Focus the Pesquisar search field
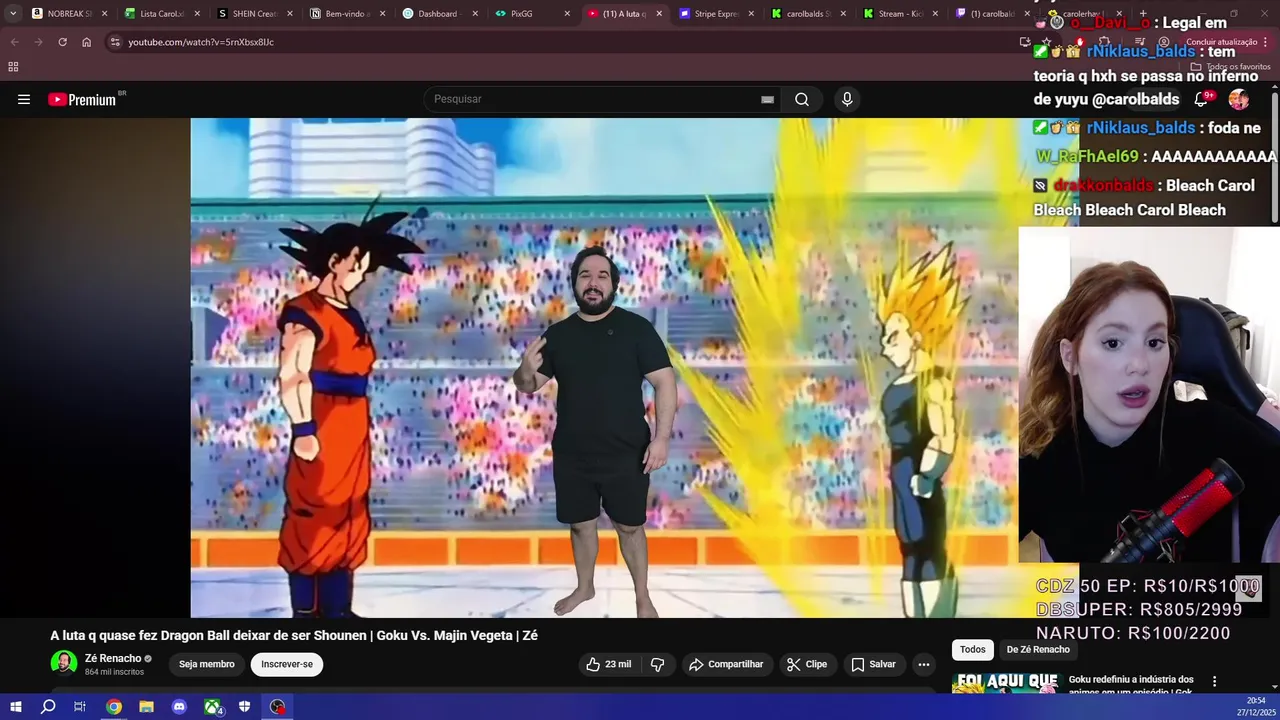The image size is (1280, 720). [x=595, y=99]
